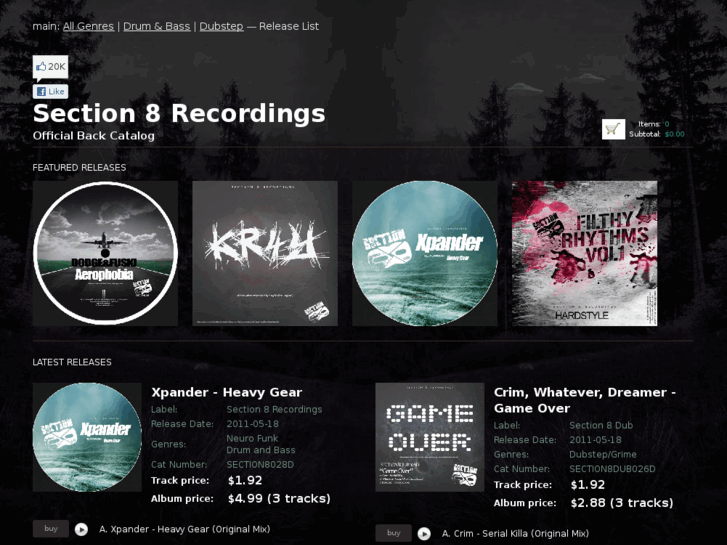Buy the Xpander Heavy Gear track
The image size is (727, 545).
pos(51,529)
